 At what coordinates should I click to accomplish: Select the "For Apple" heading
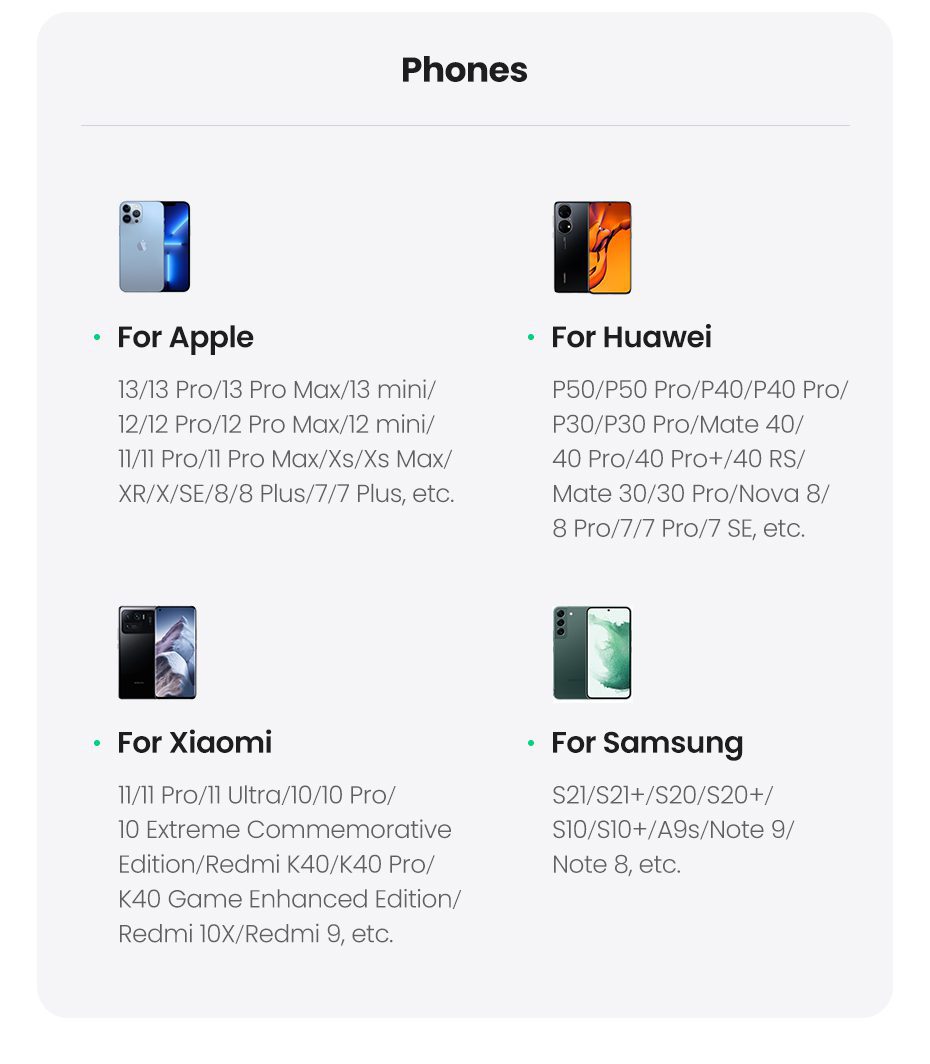click(185, 338)
